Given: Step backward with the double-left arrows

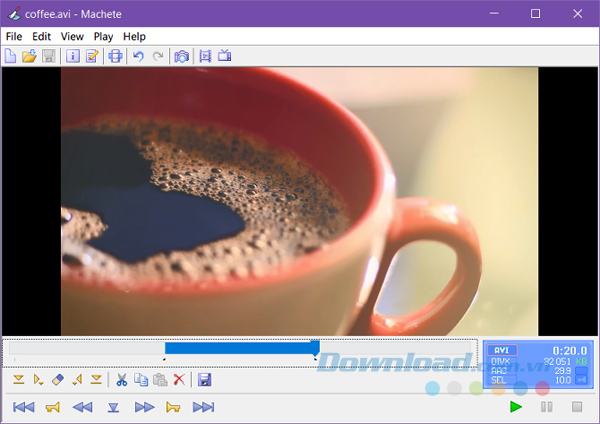Looking at the screenshot, I should [x=82, y=407].
